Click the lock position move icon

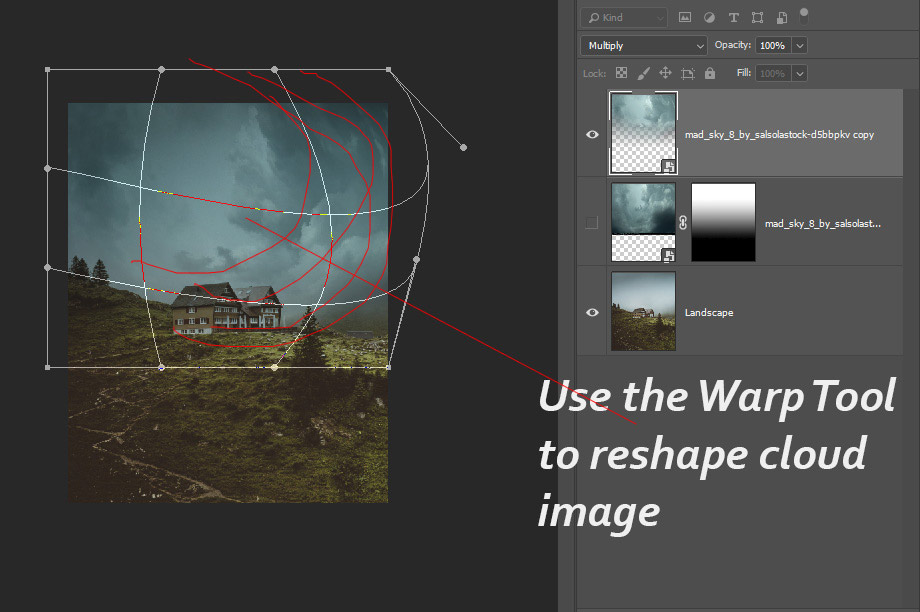[x=665, y=73]
